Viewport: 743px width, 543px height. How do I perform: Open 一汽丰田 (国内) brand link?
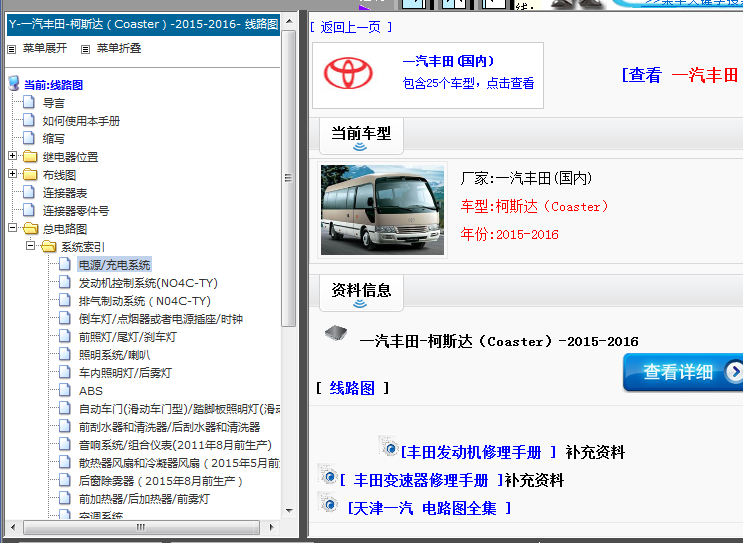coord(448,61)
